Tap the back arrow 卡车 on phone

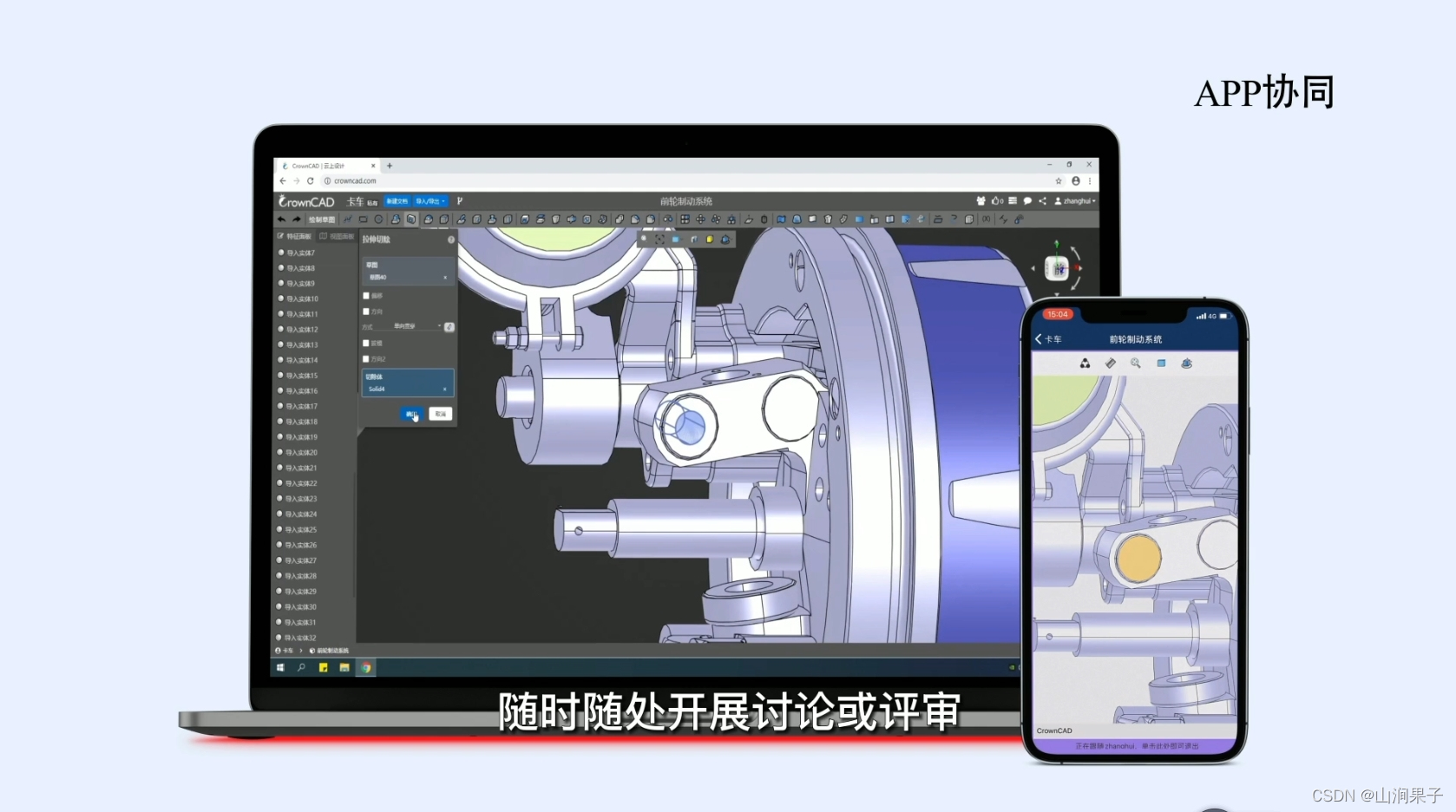(1048, 339)
